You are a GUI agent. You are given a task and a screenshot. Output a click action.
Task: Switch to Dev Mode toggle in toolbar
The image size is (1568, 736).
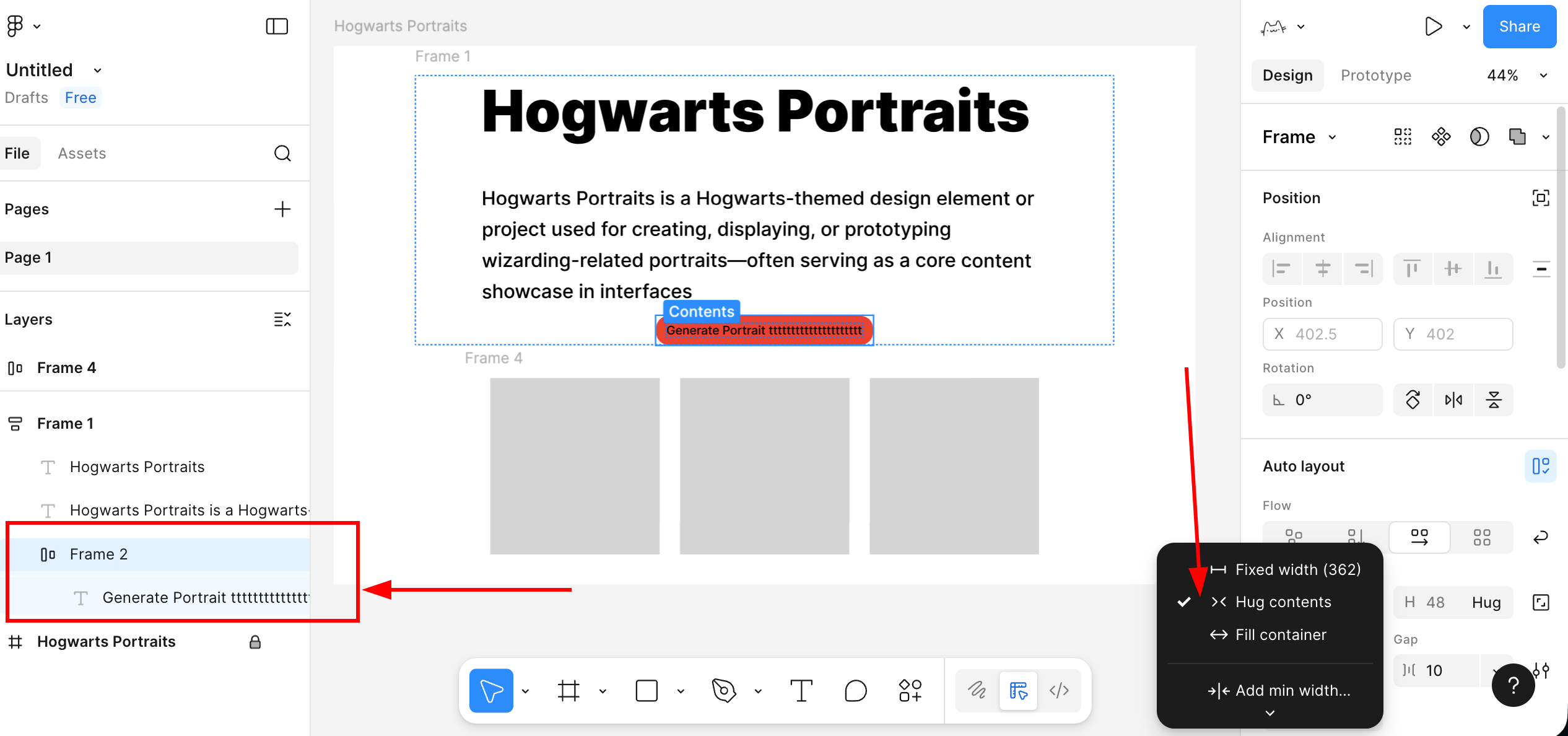[x=1059, y=690]
